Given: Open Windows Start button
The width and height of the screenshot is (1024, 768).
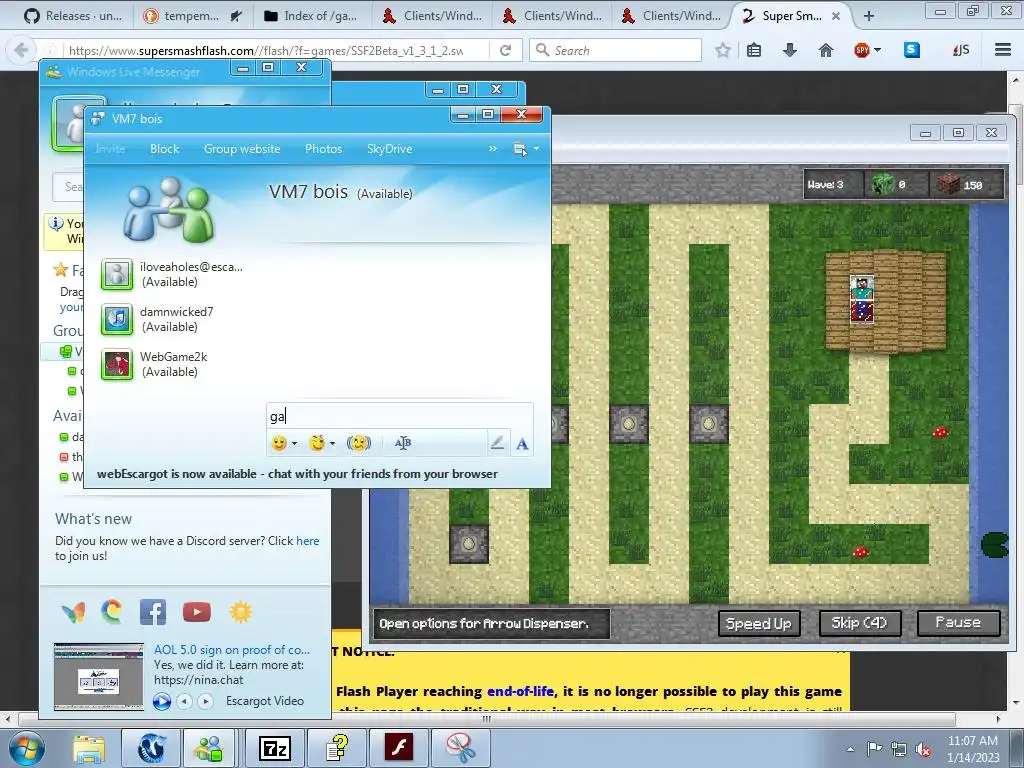Looking at the screenshot, I should click(x=26, y=748).
